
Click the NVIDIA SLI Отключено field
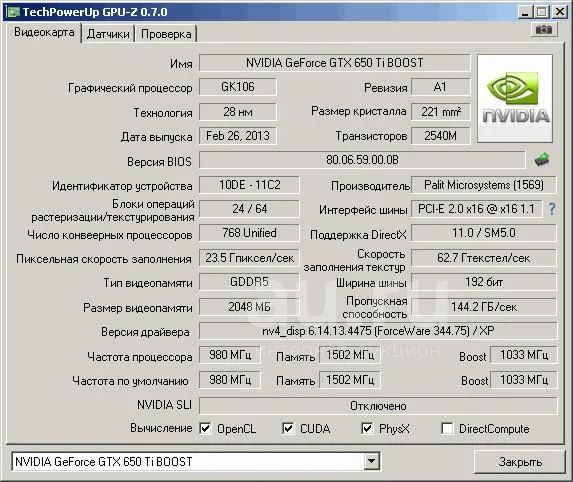coord(378,406)
